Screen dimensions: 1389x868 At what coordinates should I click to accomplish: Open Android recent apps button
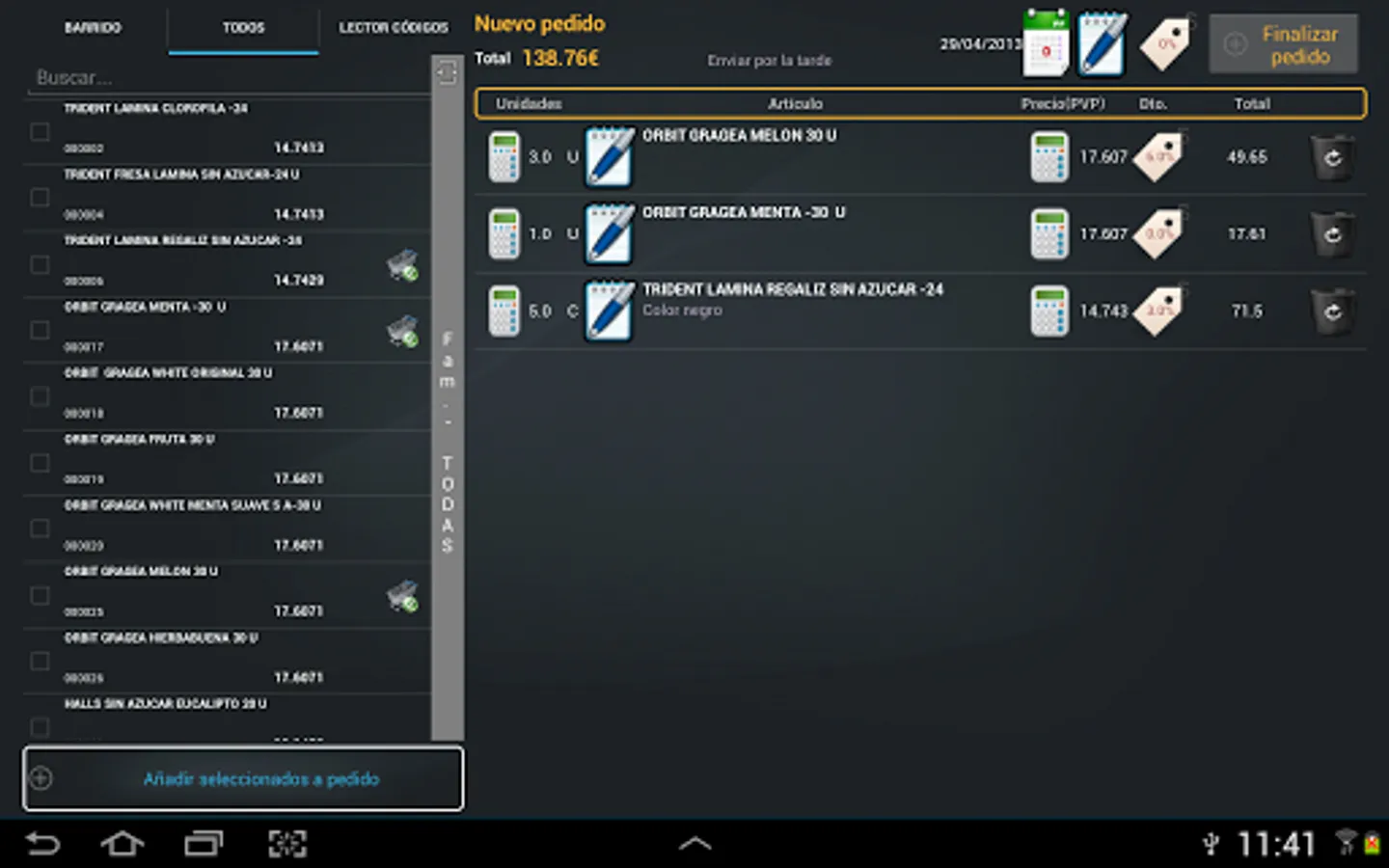tap(204, 844)
